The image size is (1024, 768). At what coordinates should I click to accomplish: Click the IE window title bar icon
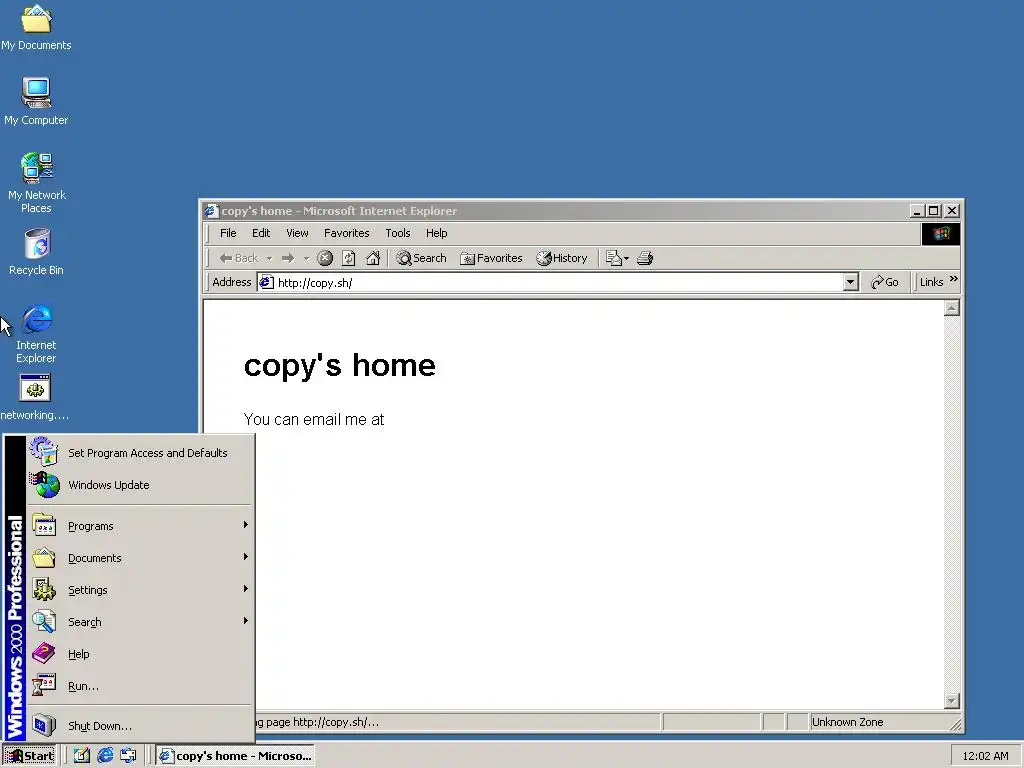click(211, 211)
